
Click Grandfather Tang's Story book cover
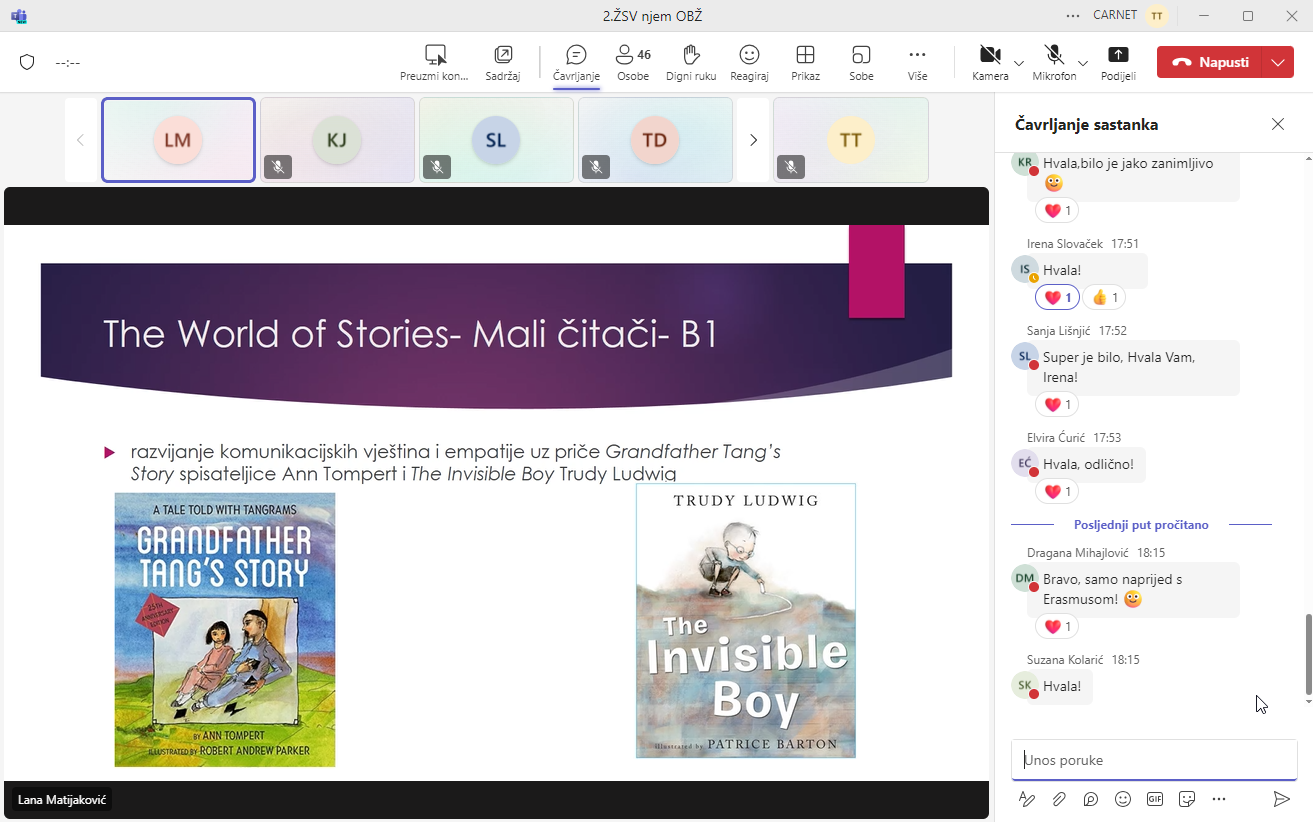[x=225, y=630]
